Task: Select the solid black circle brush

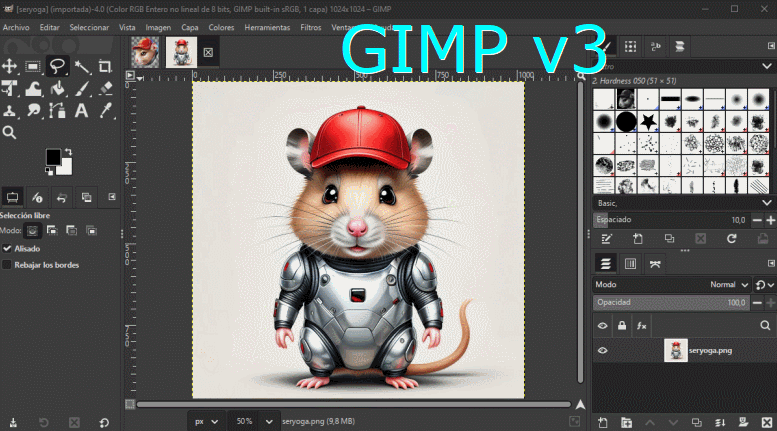Action: point(626,121)
